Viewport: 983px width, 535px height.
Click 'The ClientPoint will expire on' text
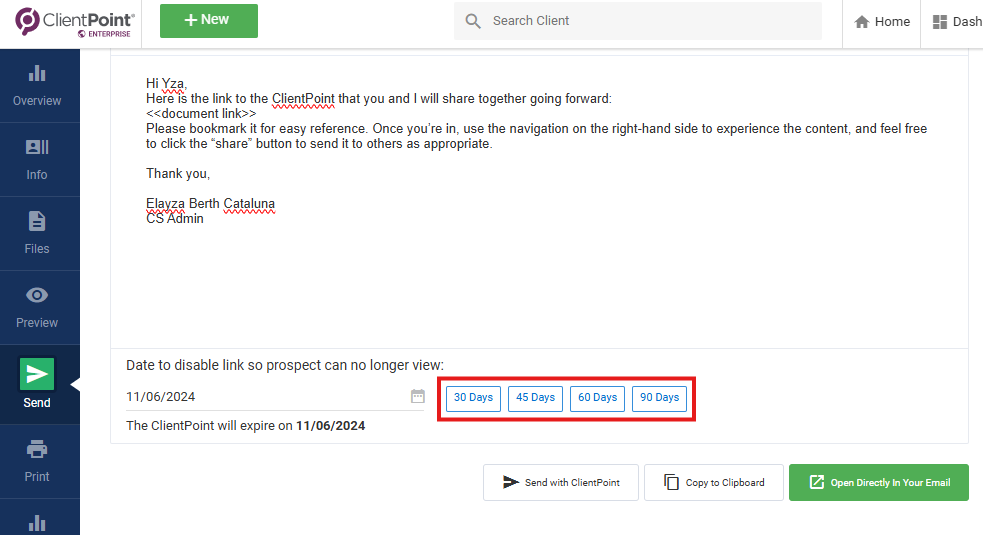coord(209,426)
